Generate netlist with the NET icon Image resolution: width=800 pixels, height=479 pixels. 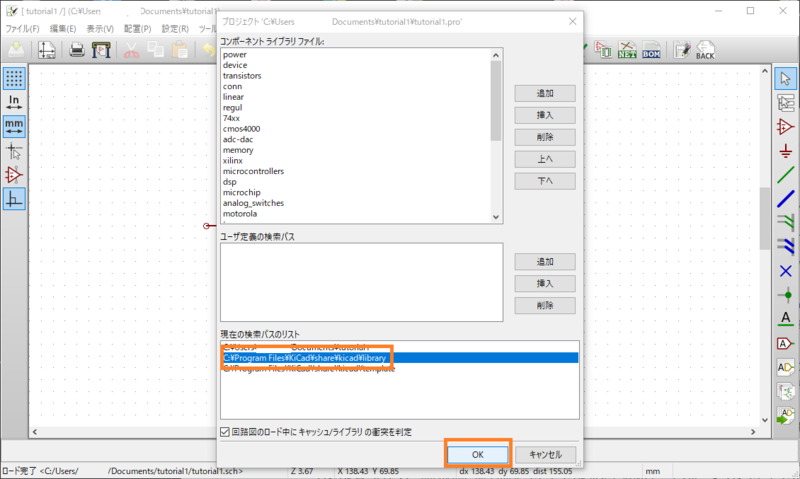click(627, 50)
